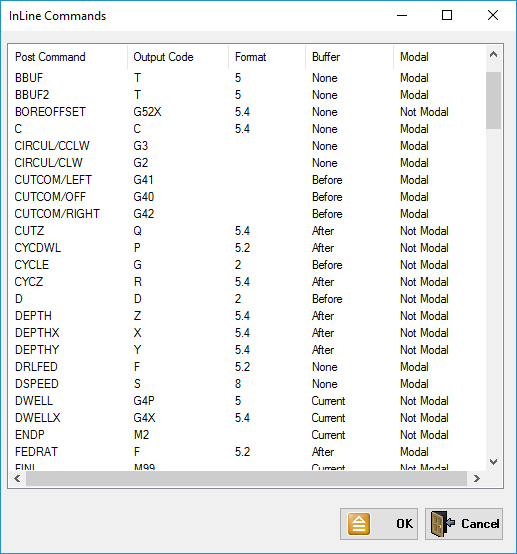Image resolution: width=517 pixels, height=554 pixels.
Task: Click the G2 output code cell
Action: (141, 163)
